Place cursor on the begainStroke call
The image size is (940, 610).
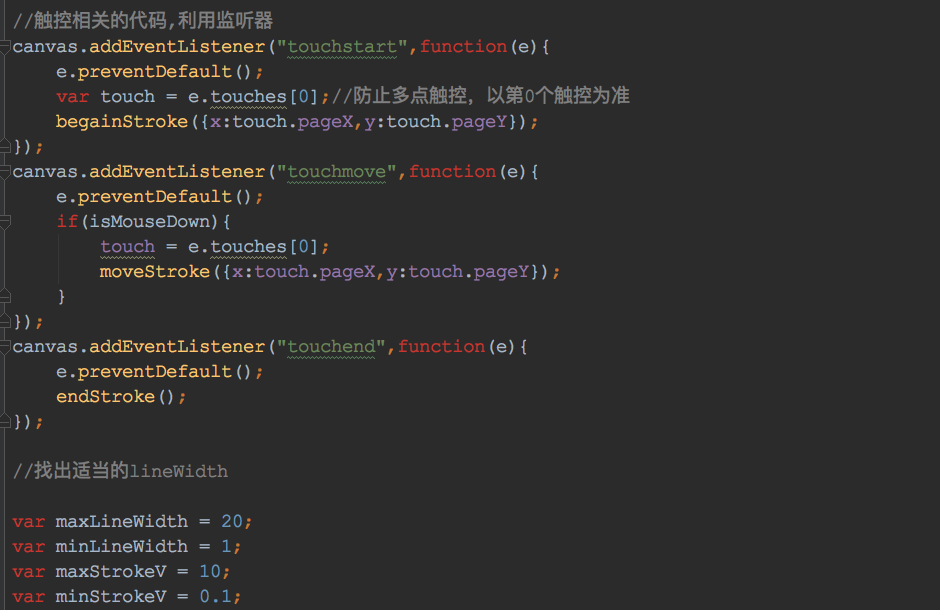tap(122, 122)
